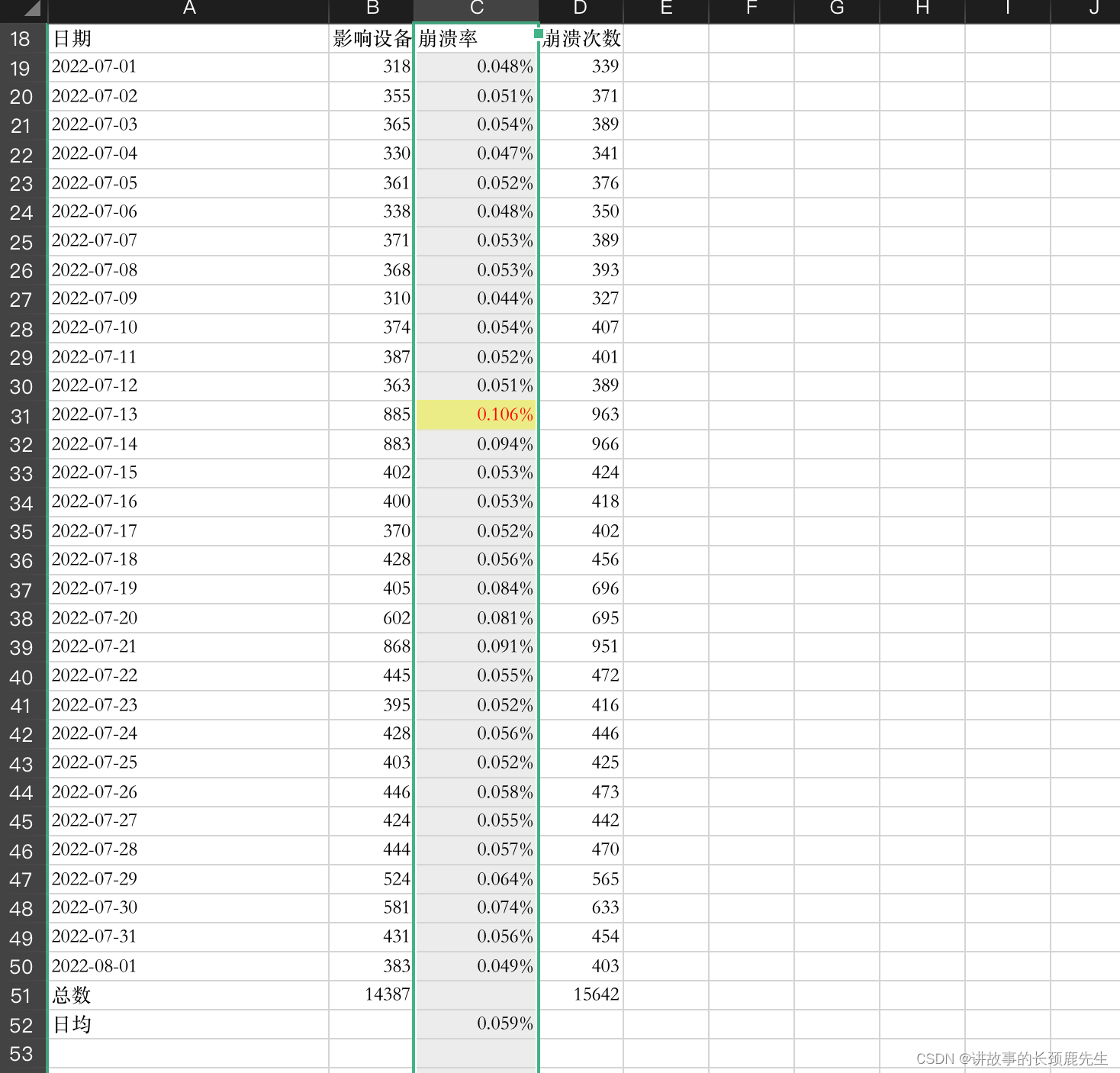Select cell with value 602
The image size is (1120, 1073).
click(x=372, y=618)
